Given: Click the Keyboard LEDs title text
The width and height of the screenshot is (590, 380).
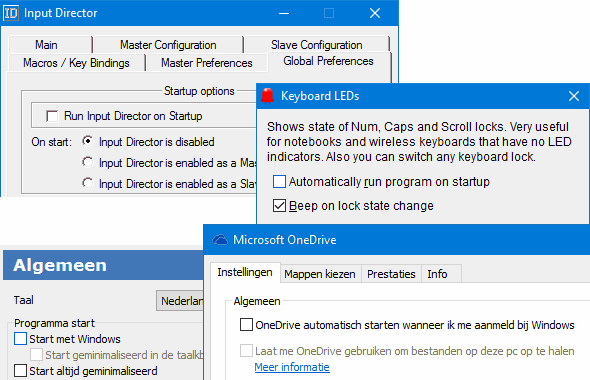Looking at the screenshot, I should (x=320, y=96).
